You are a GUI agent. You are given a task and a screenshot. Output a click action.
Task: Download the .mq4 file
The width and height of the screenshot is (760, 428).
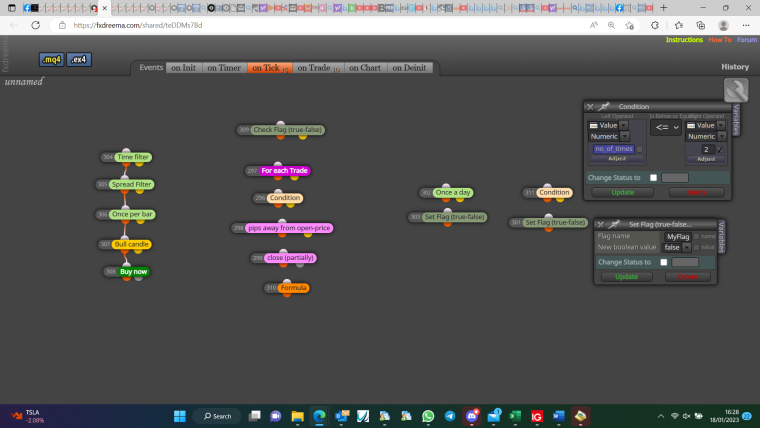51,60
